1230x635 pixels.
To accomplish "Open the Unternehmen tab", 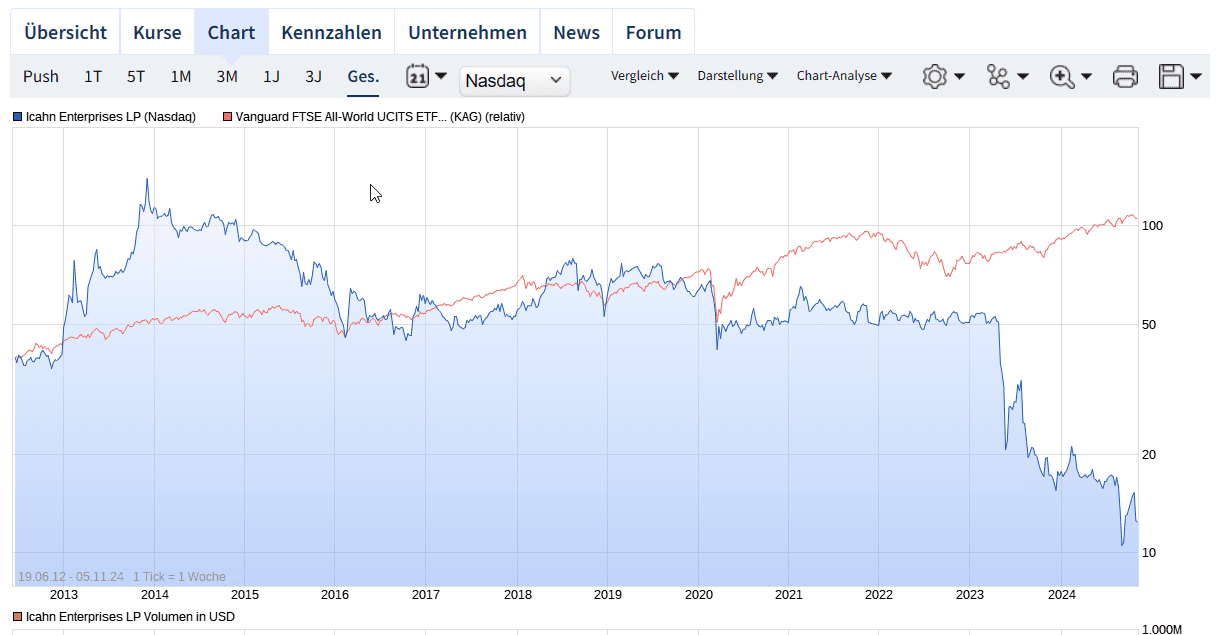I will point(467,32).
